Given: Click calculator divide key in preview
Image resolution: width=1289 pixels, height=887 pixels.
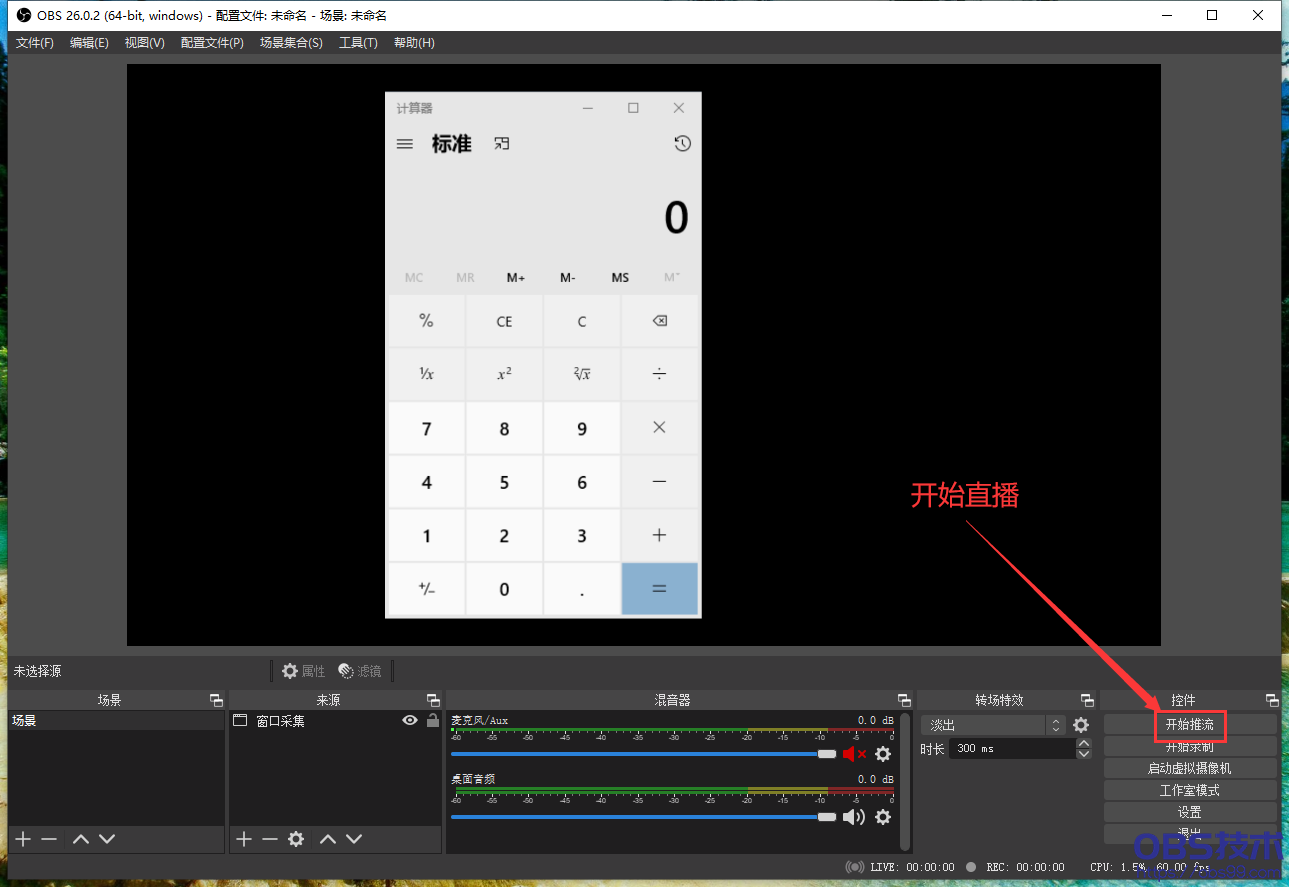Looking at the screenshot, I should (659, 374).
